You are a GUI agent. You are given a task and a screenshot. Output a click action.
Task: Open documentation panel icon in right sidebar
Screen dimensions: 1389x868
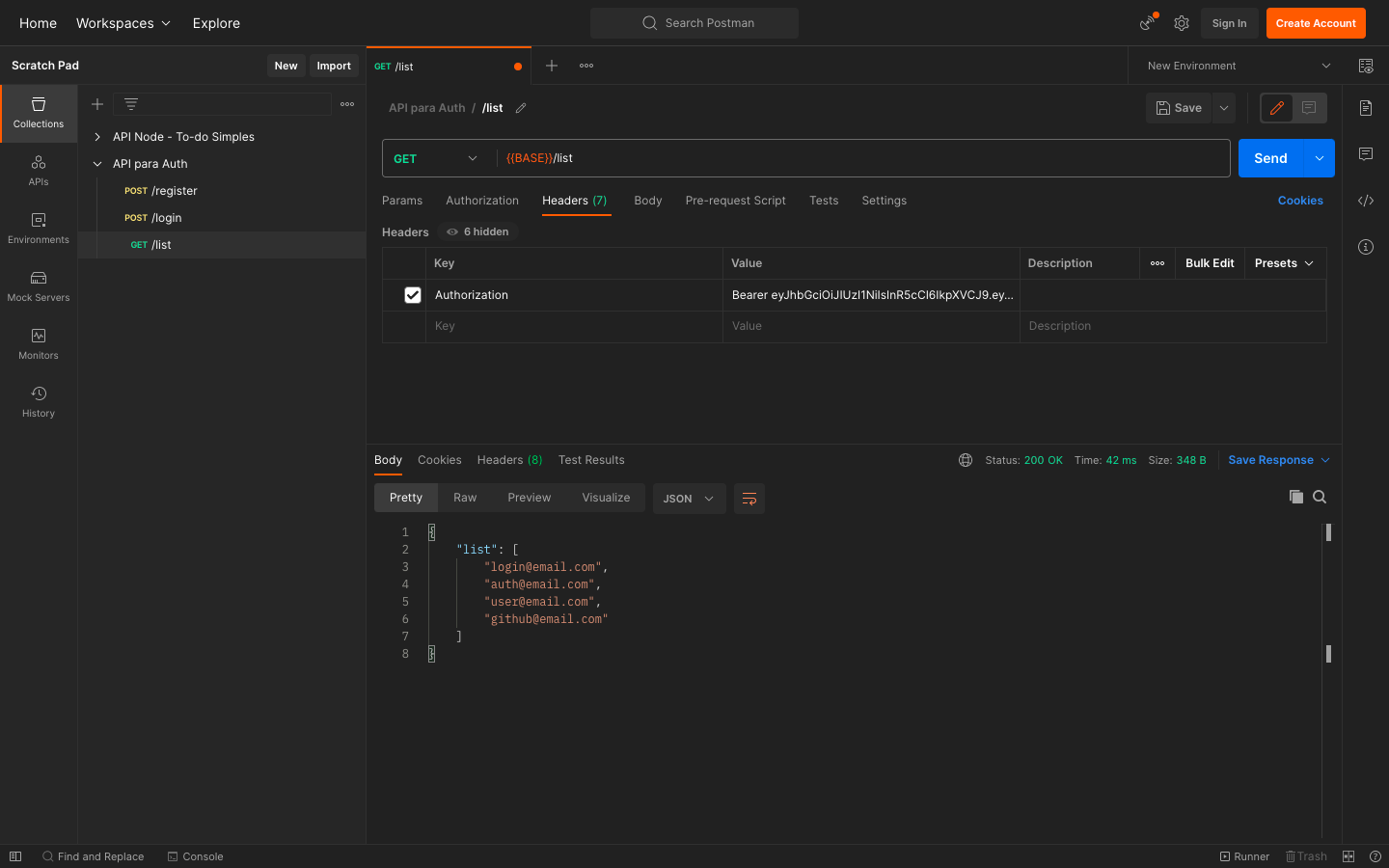[x=1366, y=108]
